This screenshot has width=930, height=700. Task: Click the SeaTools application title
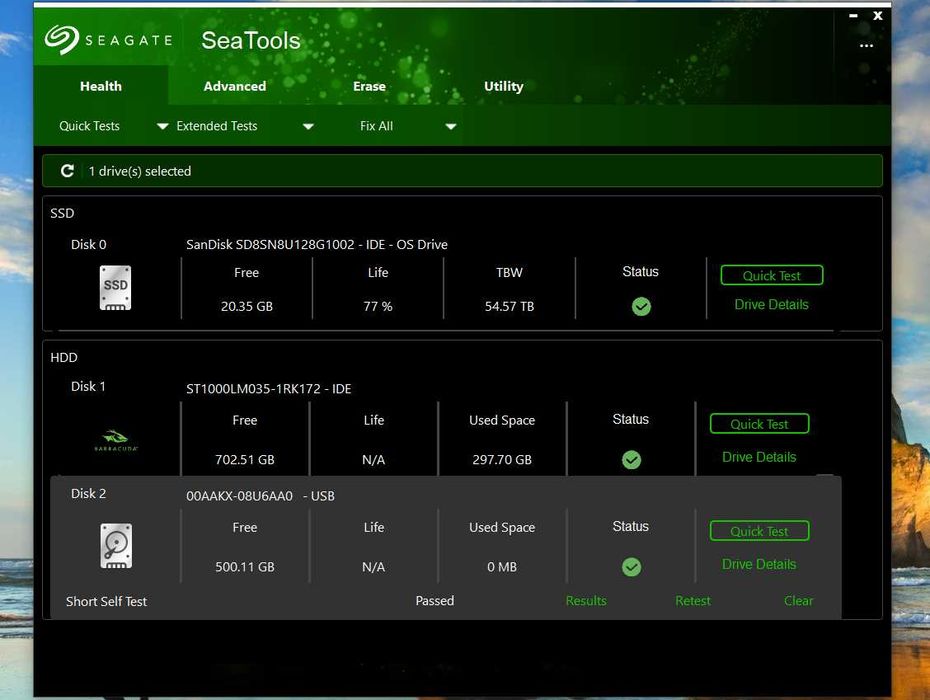tap(251, 40)
